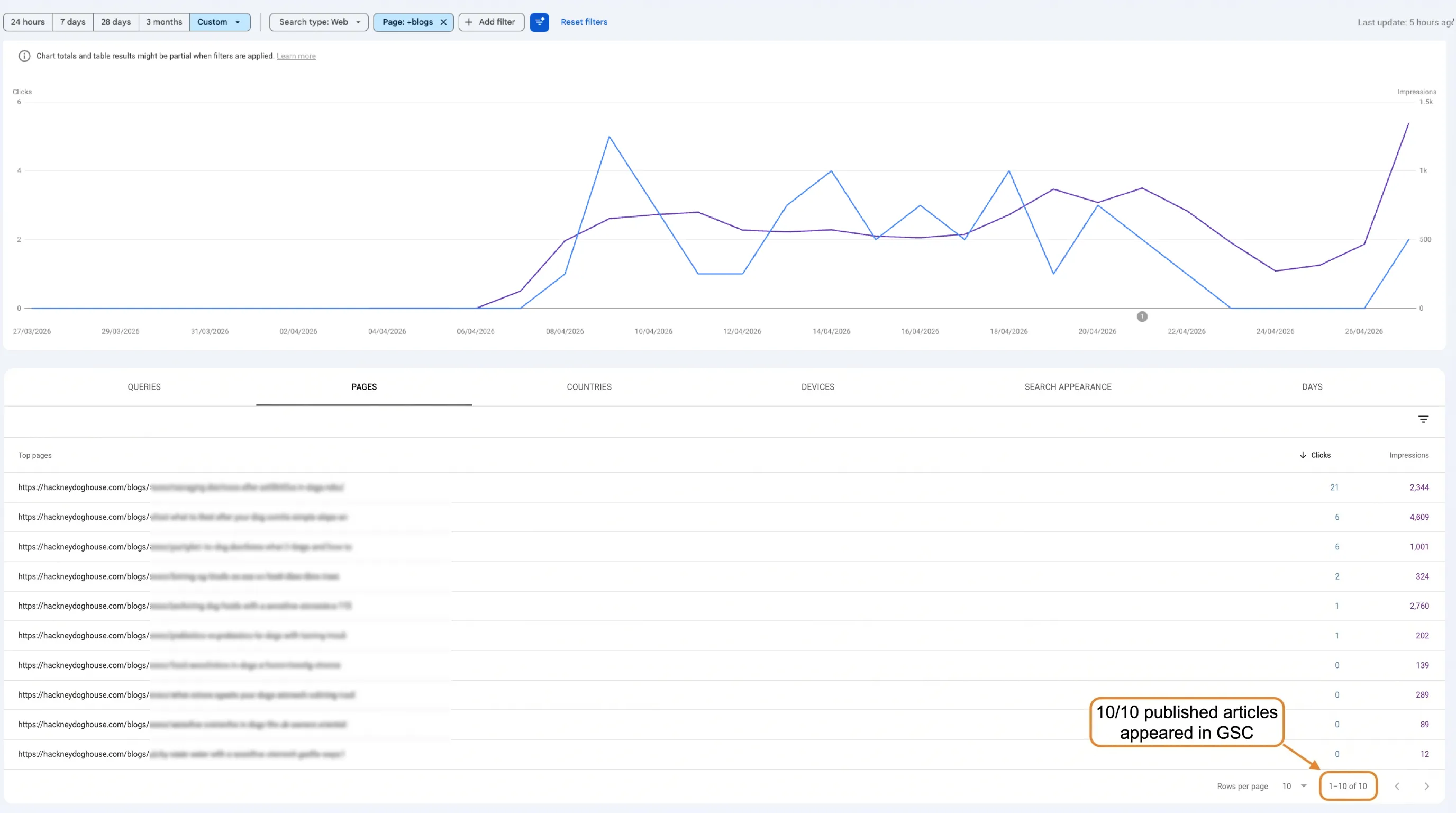Click the 21 clicks value
Image resolution: width=1456 pixels, height=813 pixels.
coord(1334,487)
